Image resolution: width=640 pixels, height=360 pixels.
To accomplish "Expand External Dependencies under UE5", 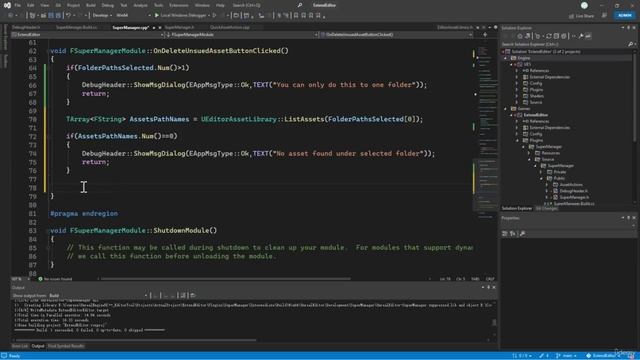I will [517, 77].
